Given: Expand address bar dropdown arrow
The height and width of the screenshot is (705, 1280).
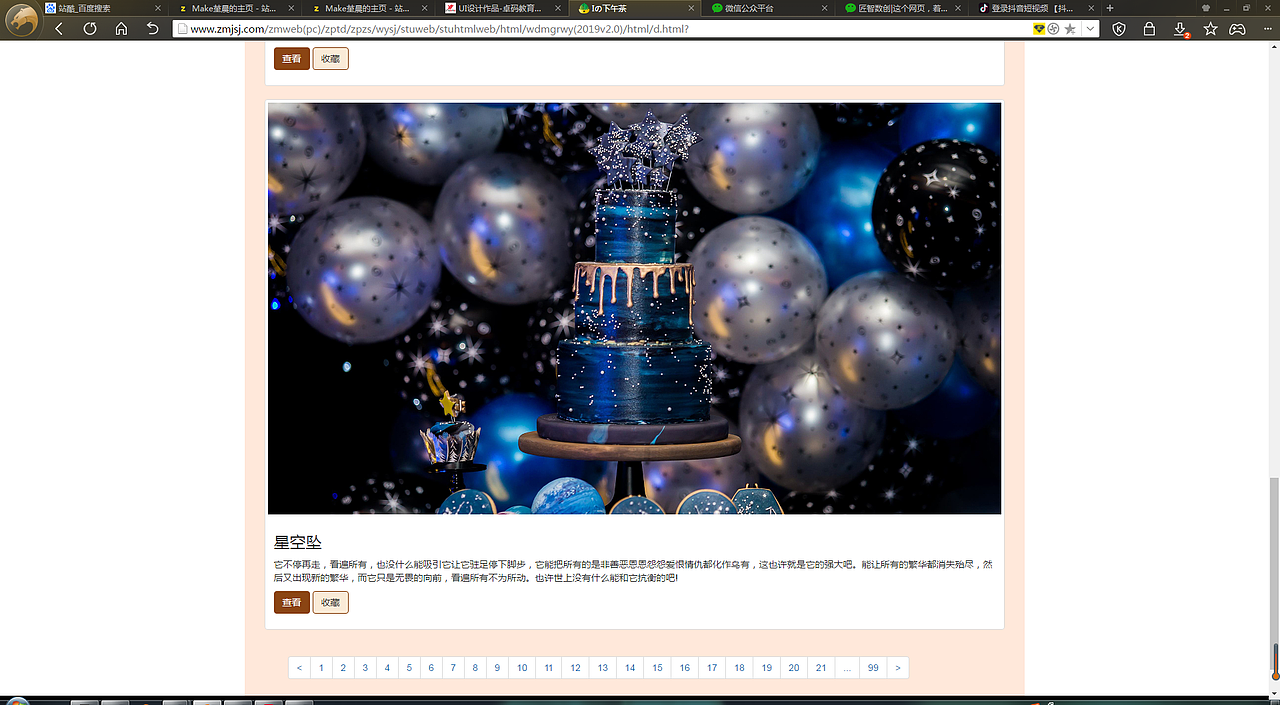Looking at the screenshot, I should click(x=1090, y=29).
